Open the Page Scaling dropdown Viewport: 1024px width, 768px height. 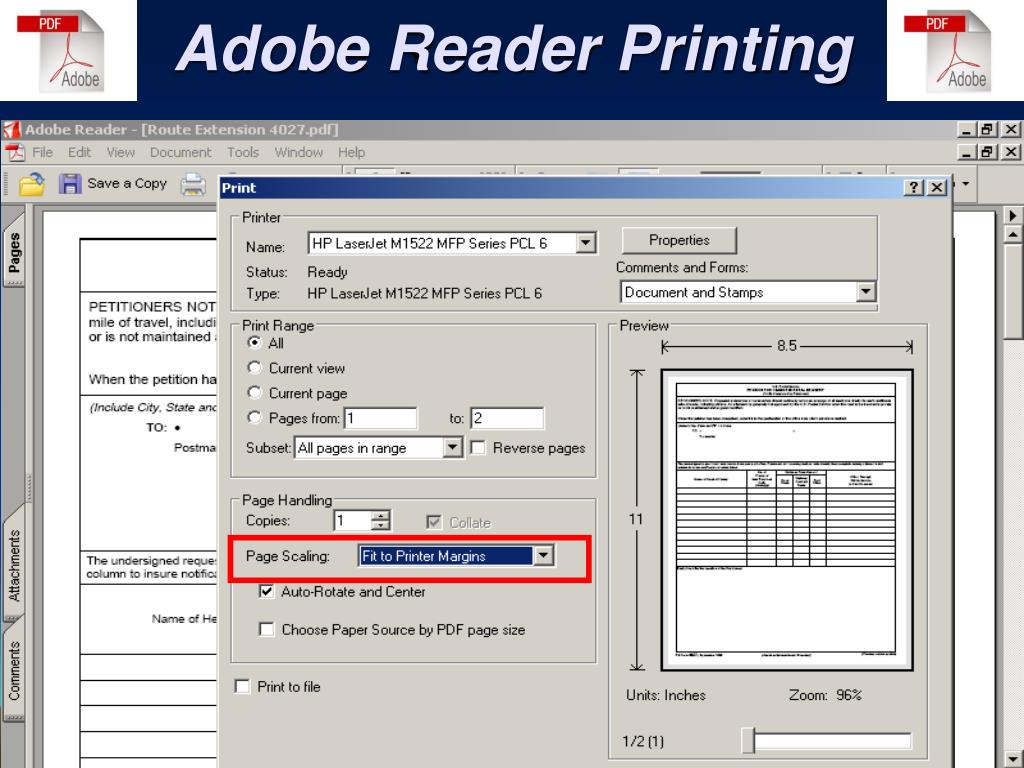tap(543, 556)
